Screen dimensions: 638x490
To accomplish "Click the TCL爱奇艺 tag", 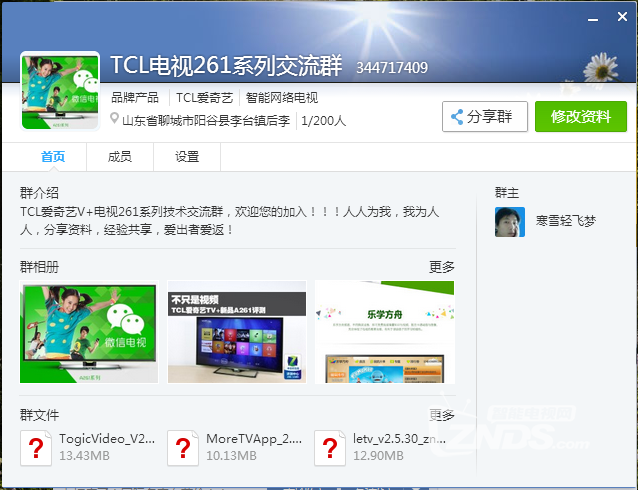I will (x=204, y=98).
